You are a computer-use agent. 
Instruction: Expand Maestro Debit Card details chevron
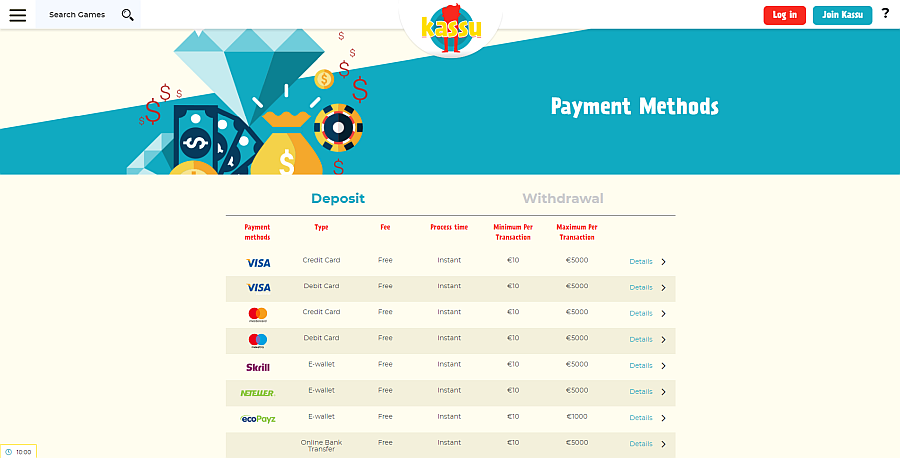point(664,340)
